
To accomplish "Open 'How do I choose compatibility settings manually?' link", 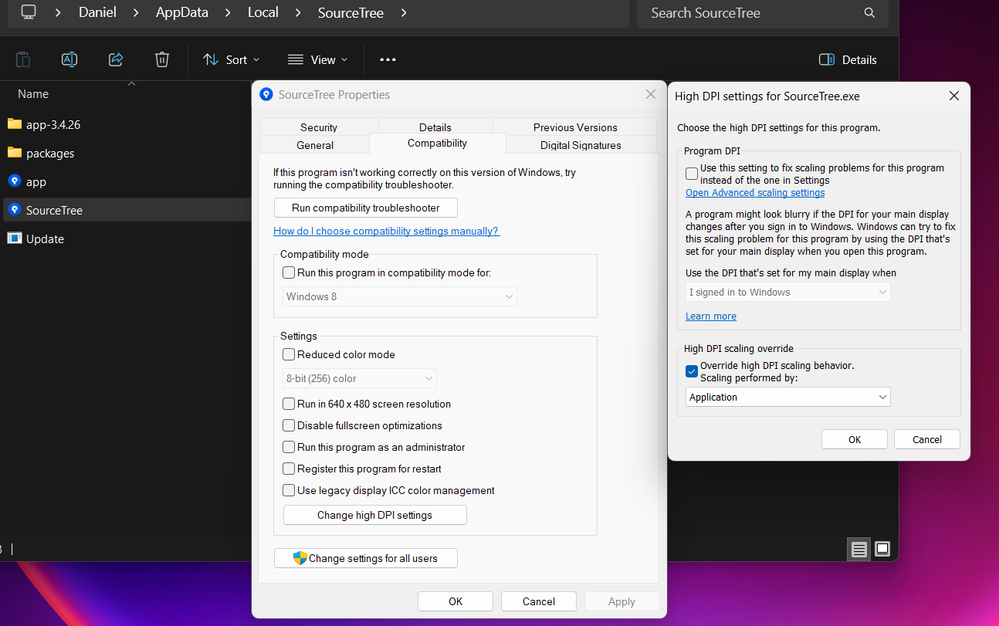I will tap(386, 231).
